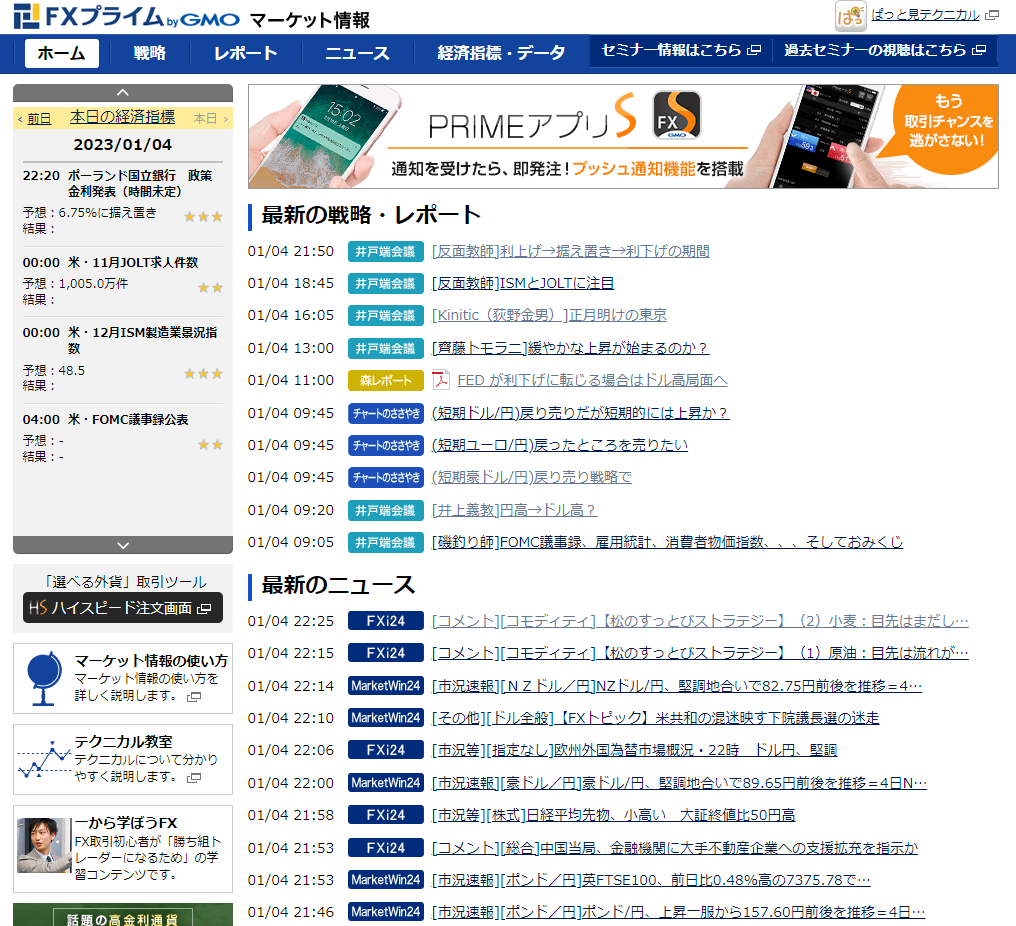Open the FXプライム byGMO logo
This screenshot has width=1016, height=926.
click(x=126, y=16)
